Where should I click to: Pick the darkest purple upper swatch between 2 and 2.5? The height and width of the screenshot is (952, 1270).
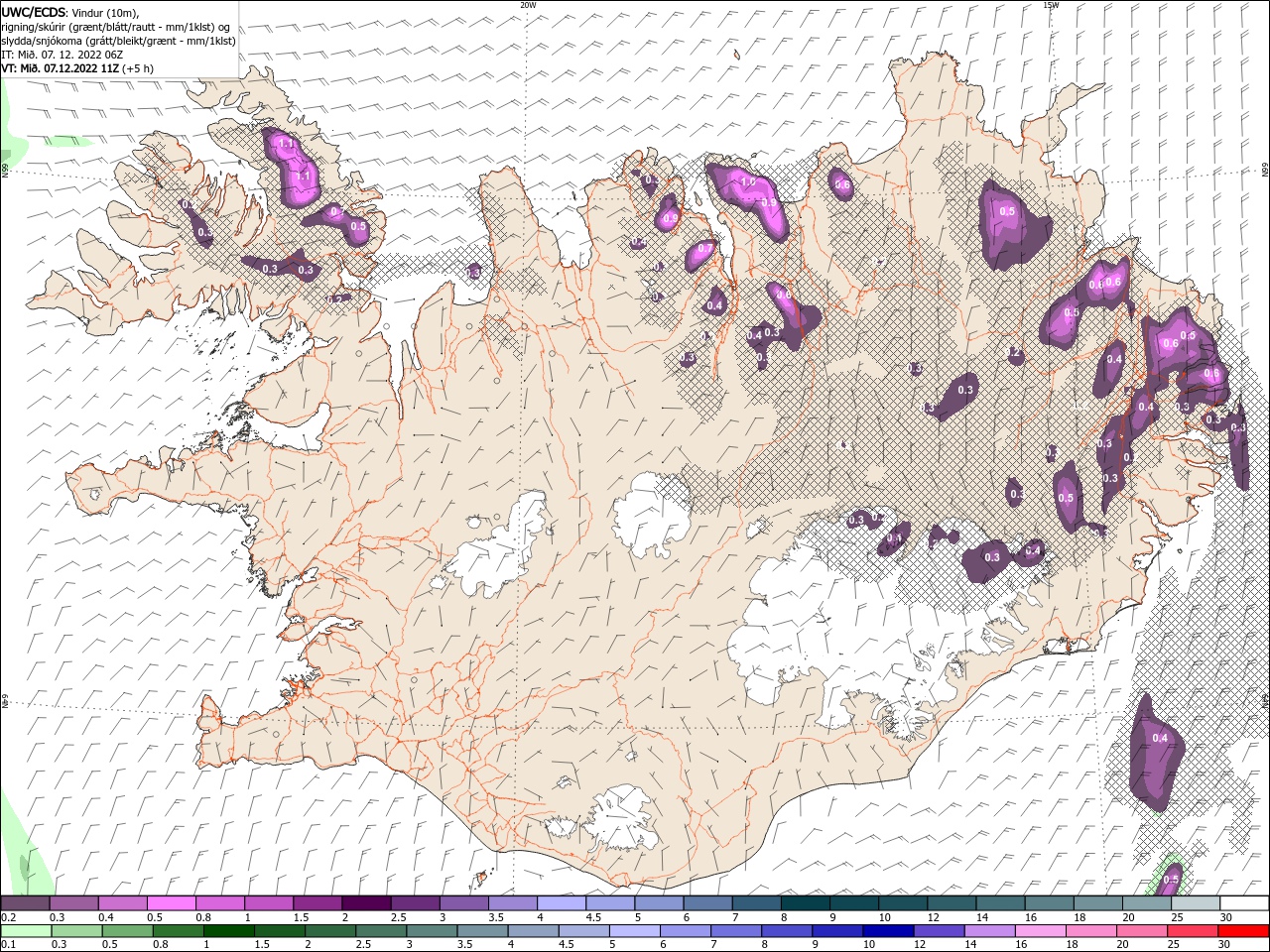[x=366, y=903]
